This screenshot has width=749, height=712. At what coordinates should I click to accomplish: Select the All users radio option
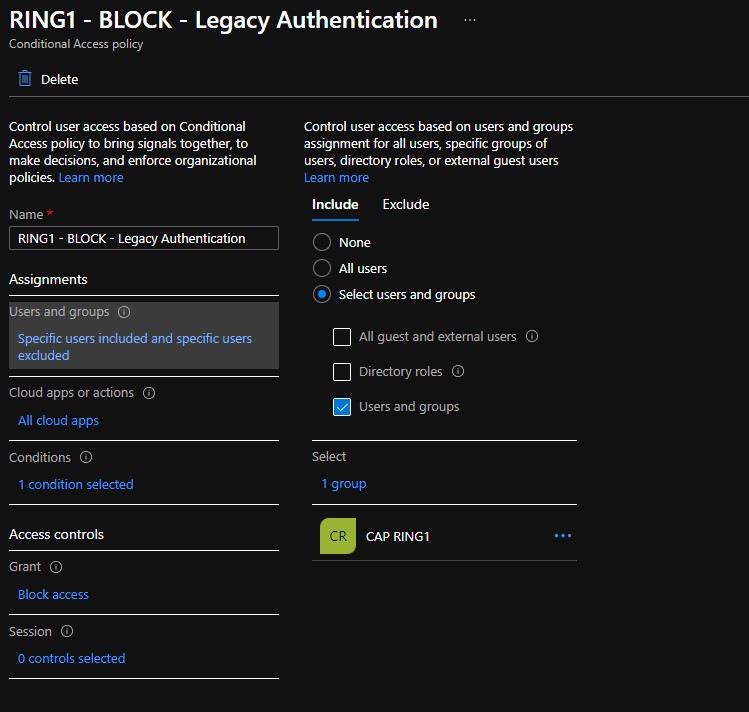(322, 268)
